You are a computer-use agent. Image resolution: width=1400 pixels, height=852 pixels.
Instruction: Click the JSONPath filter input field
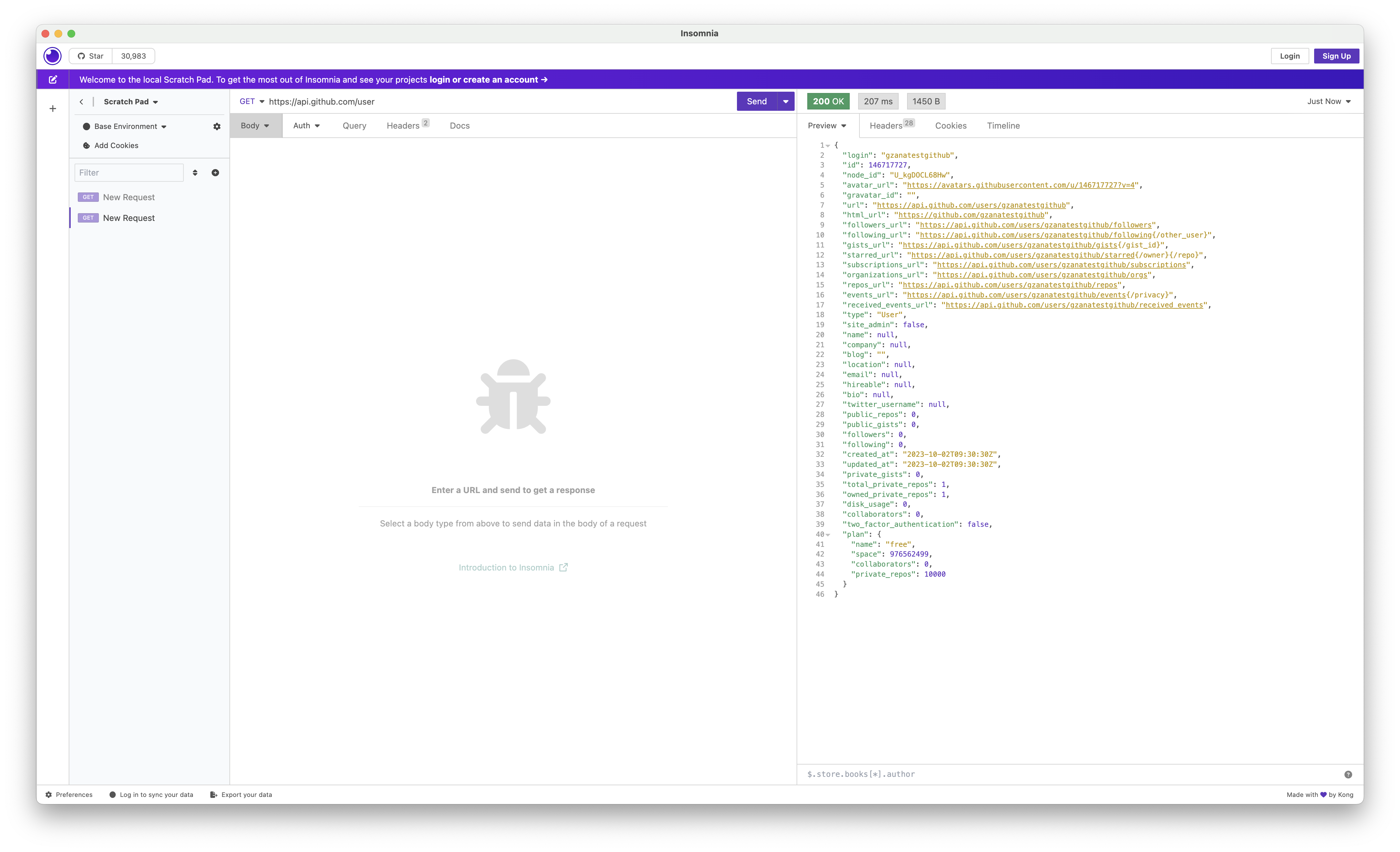1071,774
